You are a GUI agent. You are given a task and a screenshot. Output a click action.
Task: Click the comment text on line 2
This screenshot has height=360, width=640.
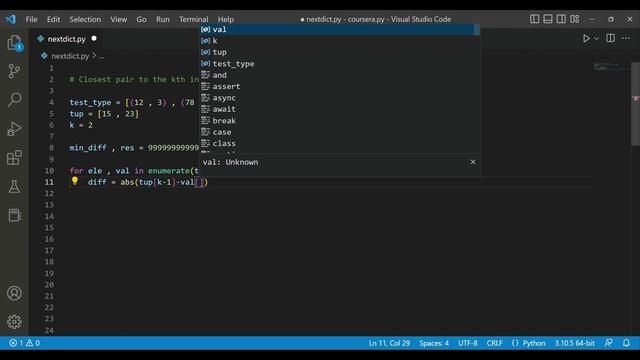pyautogui.click(x=134, y=80)
